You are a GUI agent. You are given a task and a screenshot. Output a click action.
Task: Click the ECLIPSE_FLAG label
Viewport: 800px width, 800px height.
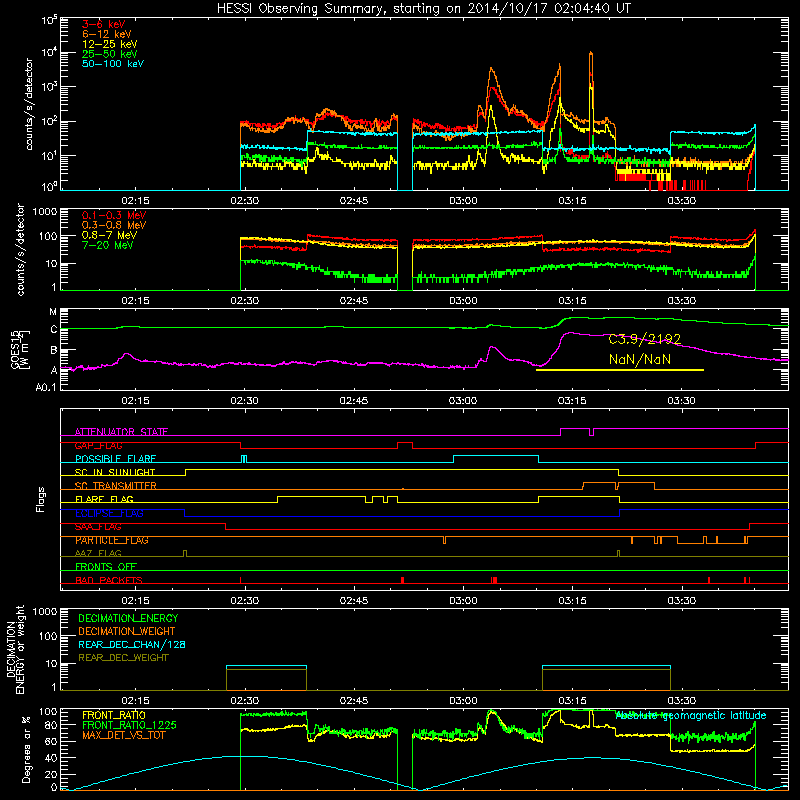pyautogui.click(x=109, y=513)
